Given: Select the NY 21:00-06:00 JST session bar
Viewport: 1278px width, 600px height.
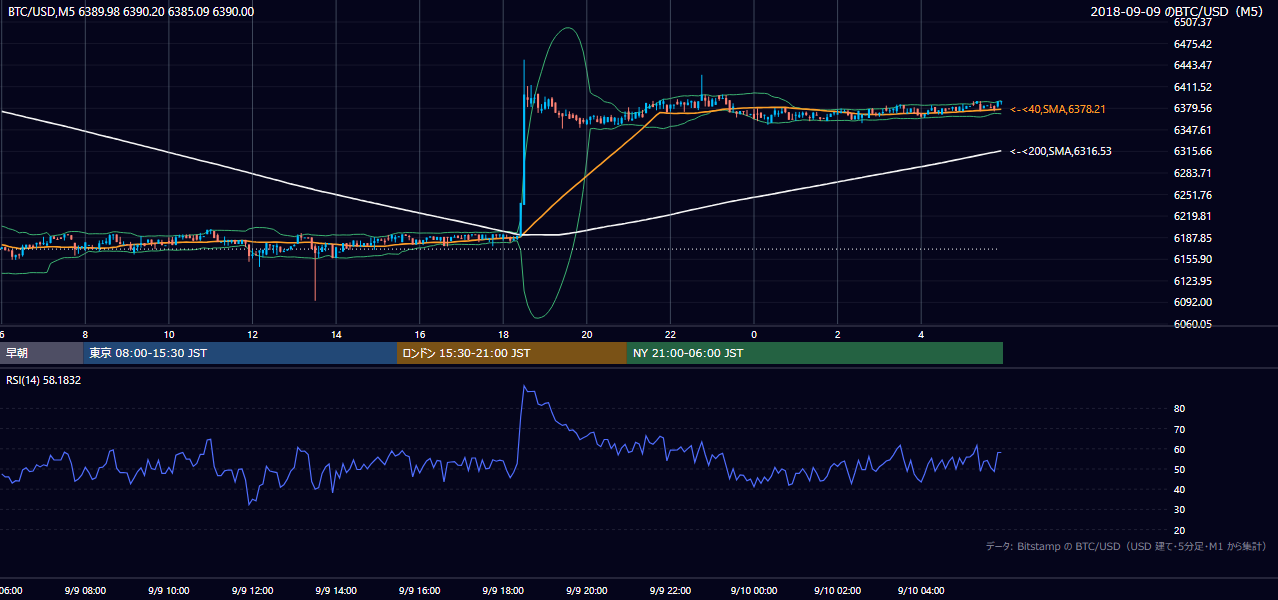Looking at the screenshot, I should click(x=815, y=353).
